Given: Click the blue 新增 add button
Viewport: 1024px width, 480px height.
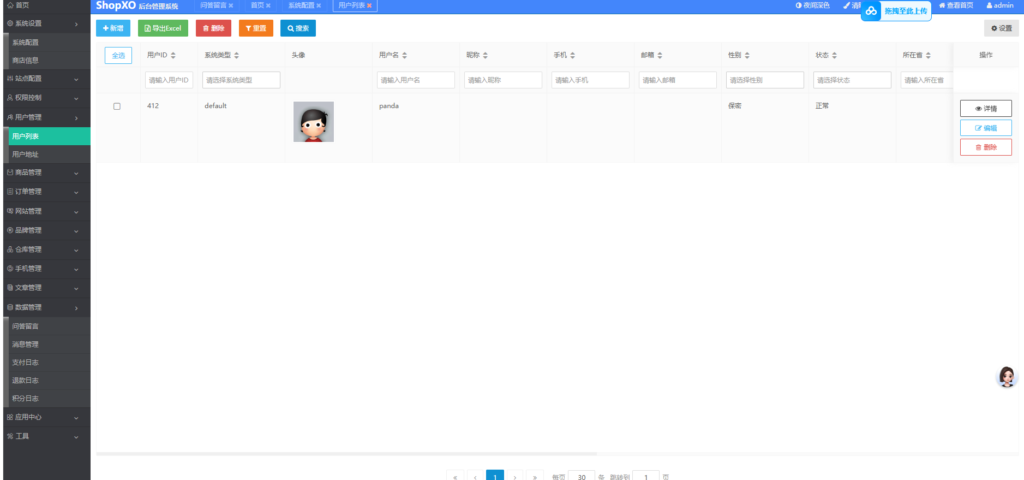Looking at the screenshot, I should click(112, 28).
